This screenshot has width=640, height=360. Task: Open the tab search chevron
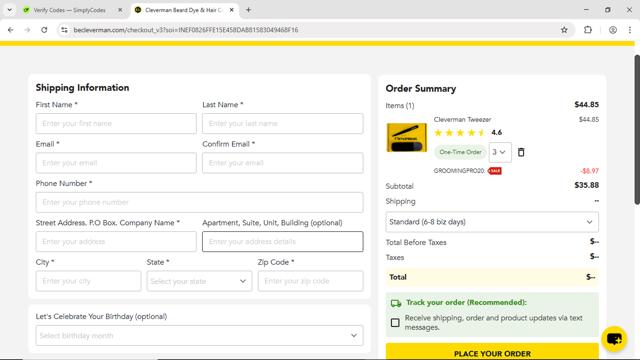(x=9, y=10)
